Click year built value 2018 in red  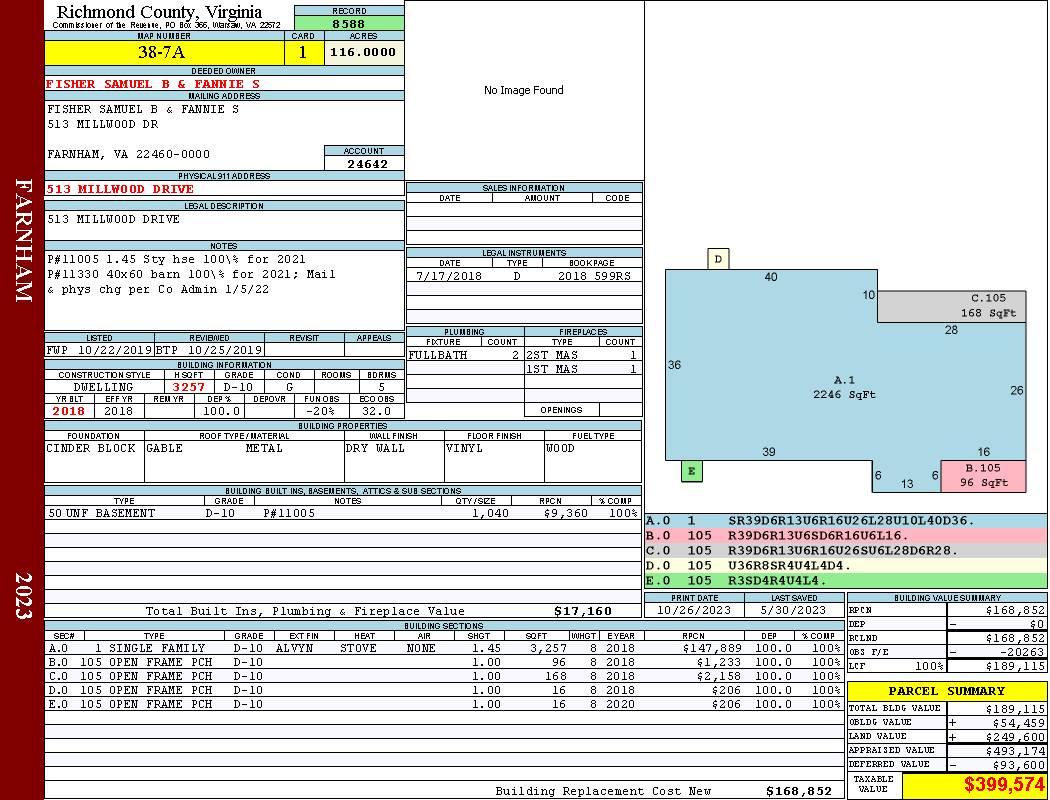click(x=69, y=411)
